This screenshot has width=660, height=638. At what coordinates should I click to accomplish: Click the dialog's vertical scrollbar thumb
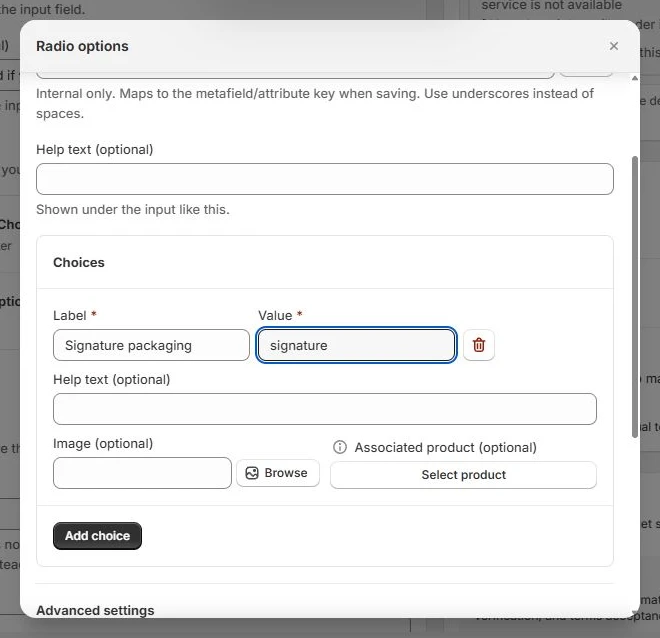tap(635, 297)
